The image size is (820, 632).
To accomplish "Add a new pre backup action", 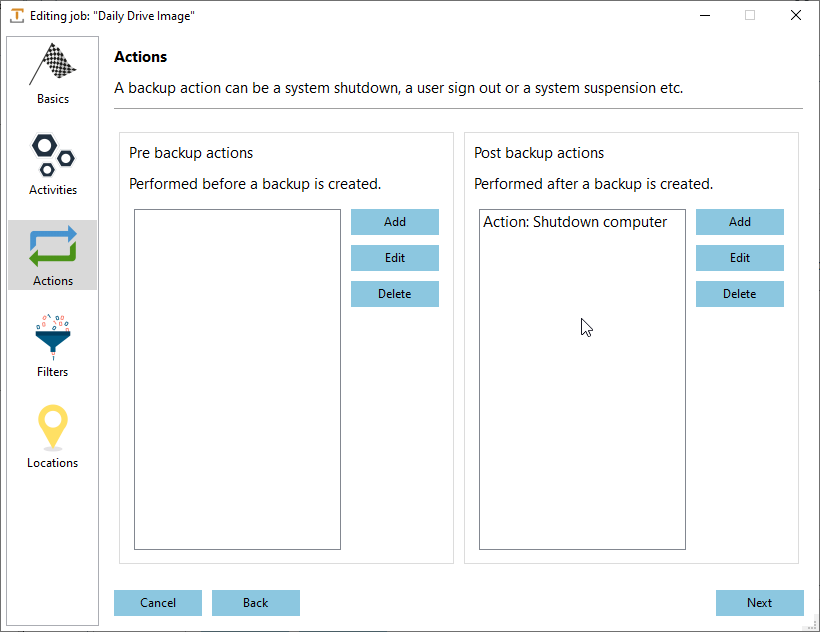I will 394,222.
